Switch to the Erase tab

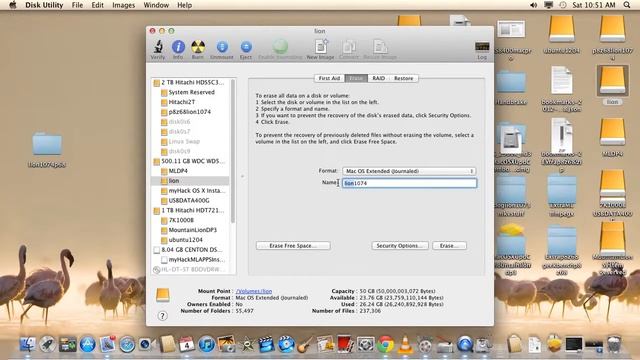click(356, 78)
